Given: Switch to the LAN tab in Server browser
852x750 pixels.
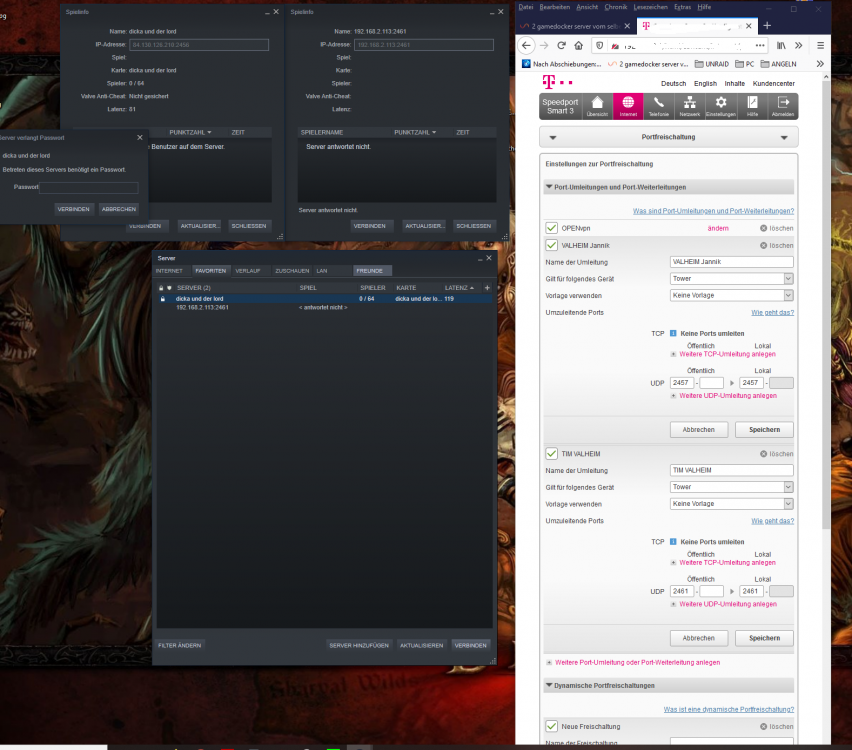Looking at the screenshot, I should point(322,271).
